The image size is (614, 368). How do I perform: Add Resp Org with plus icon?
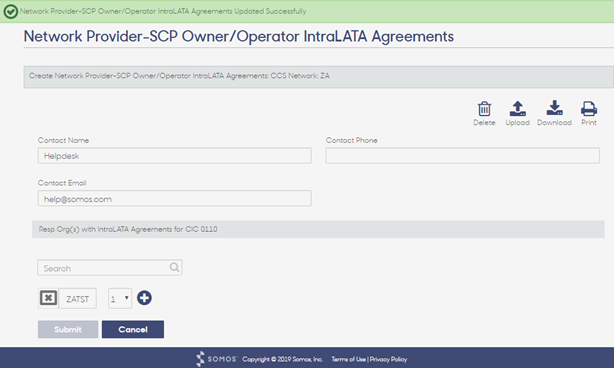[144, 298]
